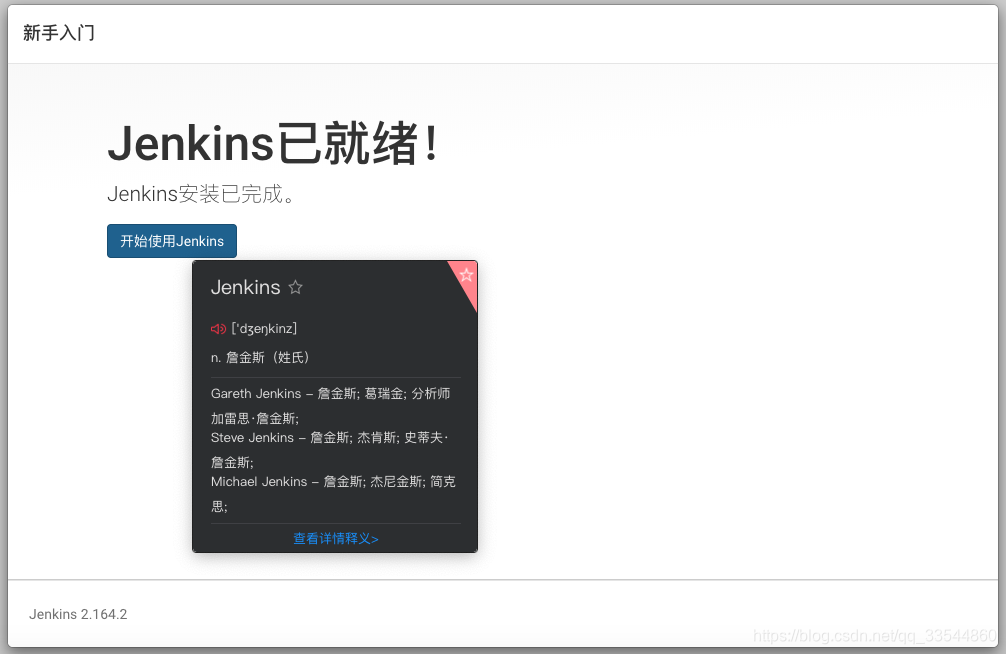Image resolution: width=1006 pixels, height=654 pixels.
Task: Click the Jenkins title in dictionary popup
Action: pyautogui.click(x=246, y=287)
